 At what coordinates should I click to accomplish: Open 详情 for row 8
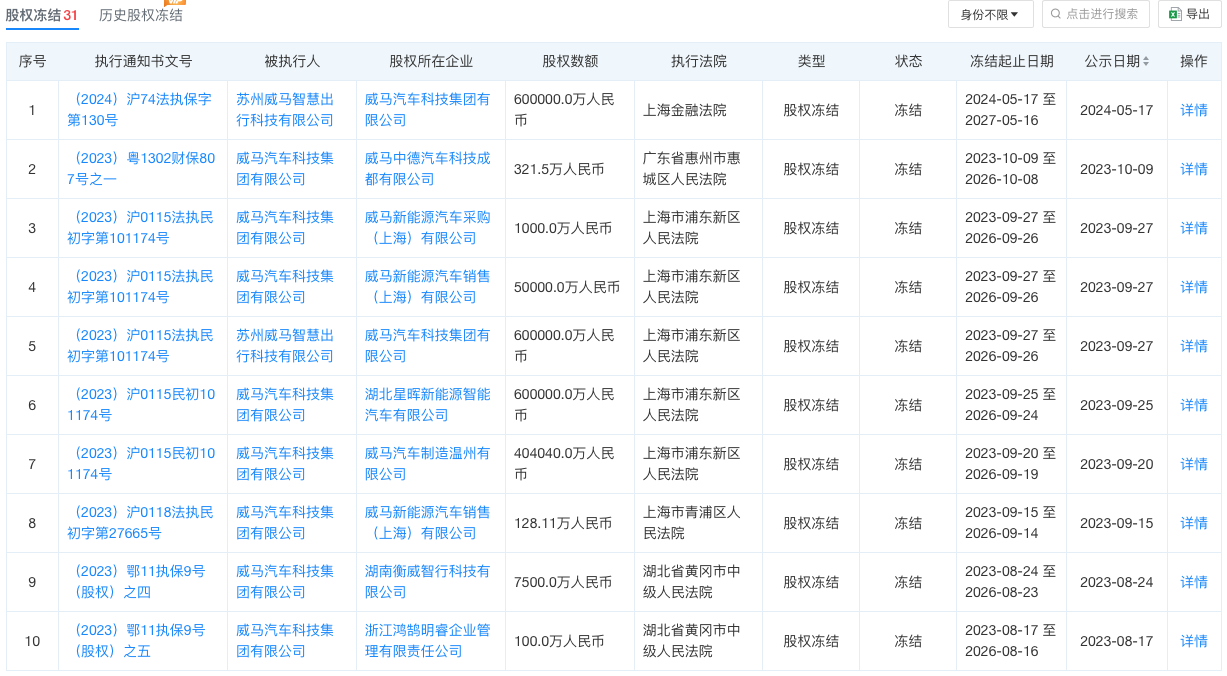1194,523
